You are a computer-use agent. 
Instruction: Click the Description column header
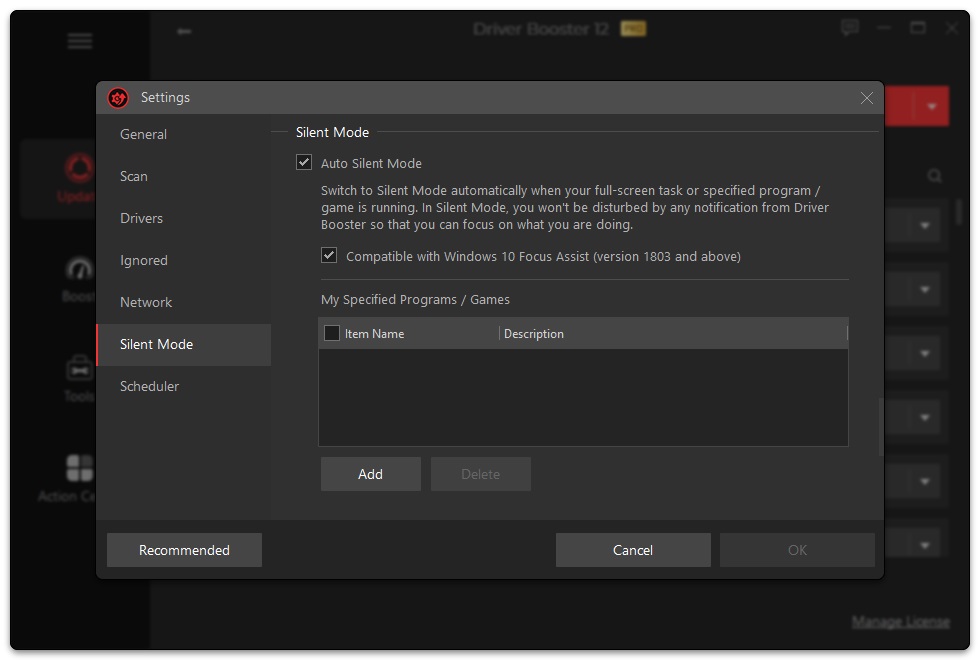click(673, 334)
